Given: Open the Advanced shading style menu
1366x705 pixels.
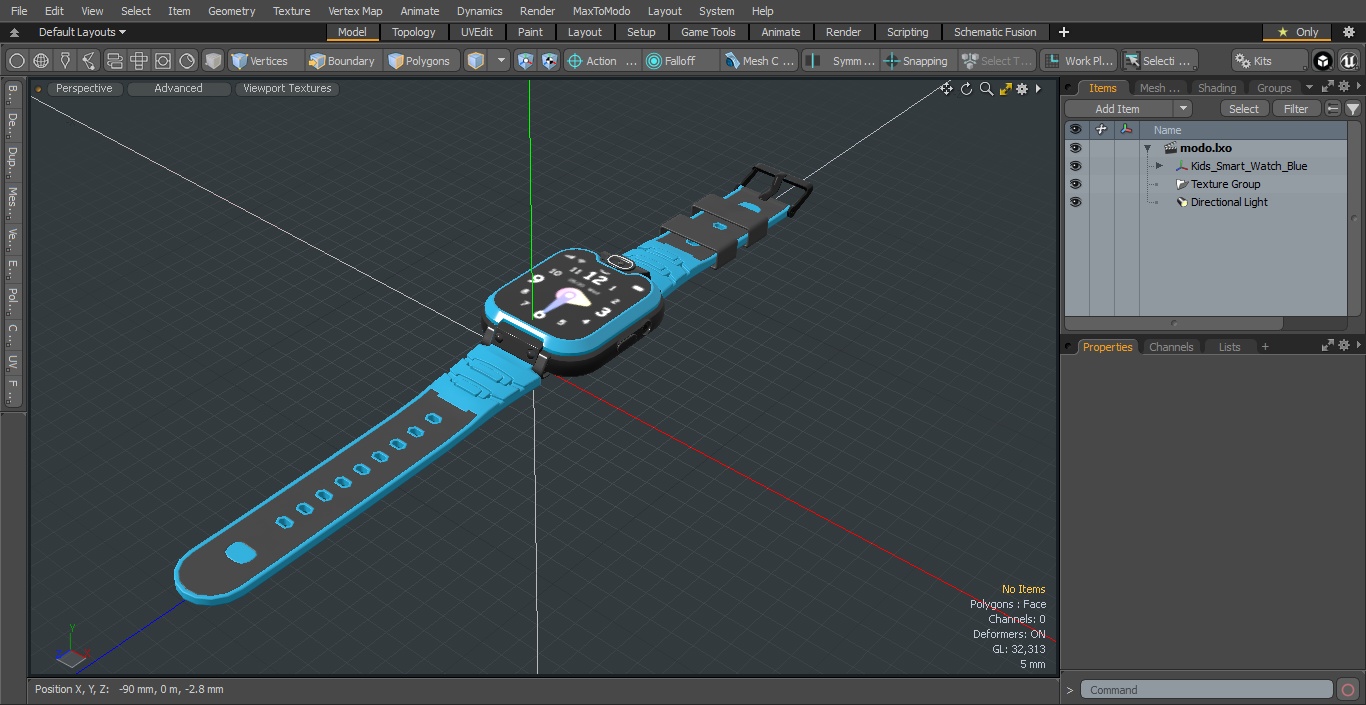Looking at the screenshot, I should (178, 89).
